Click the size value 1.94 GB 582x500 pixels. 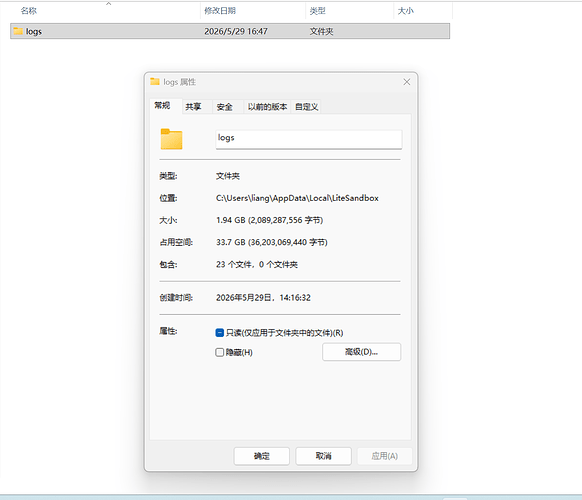269,220
